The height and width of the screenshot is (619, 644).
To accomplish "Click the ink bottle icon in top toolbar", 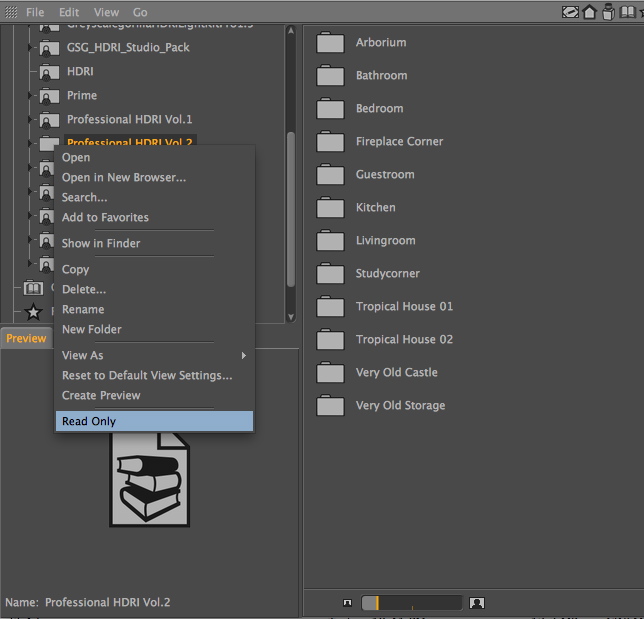I will [608, 12].
